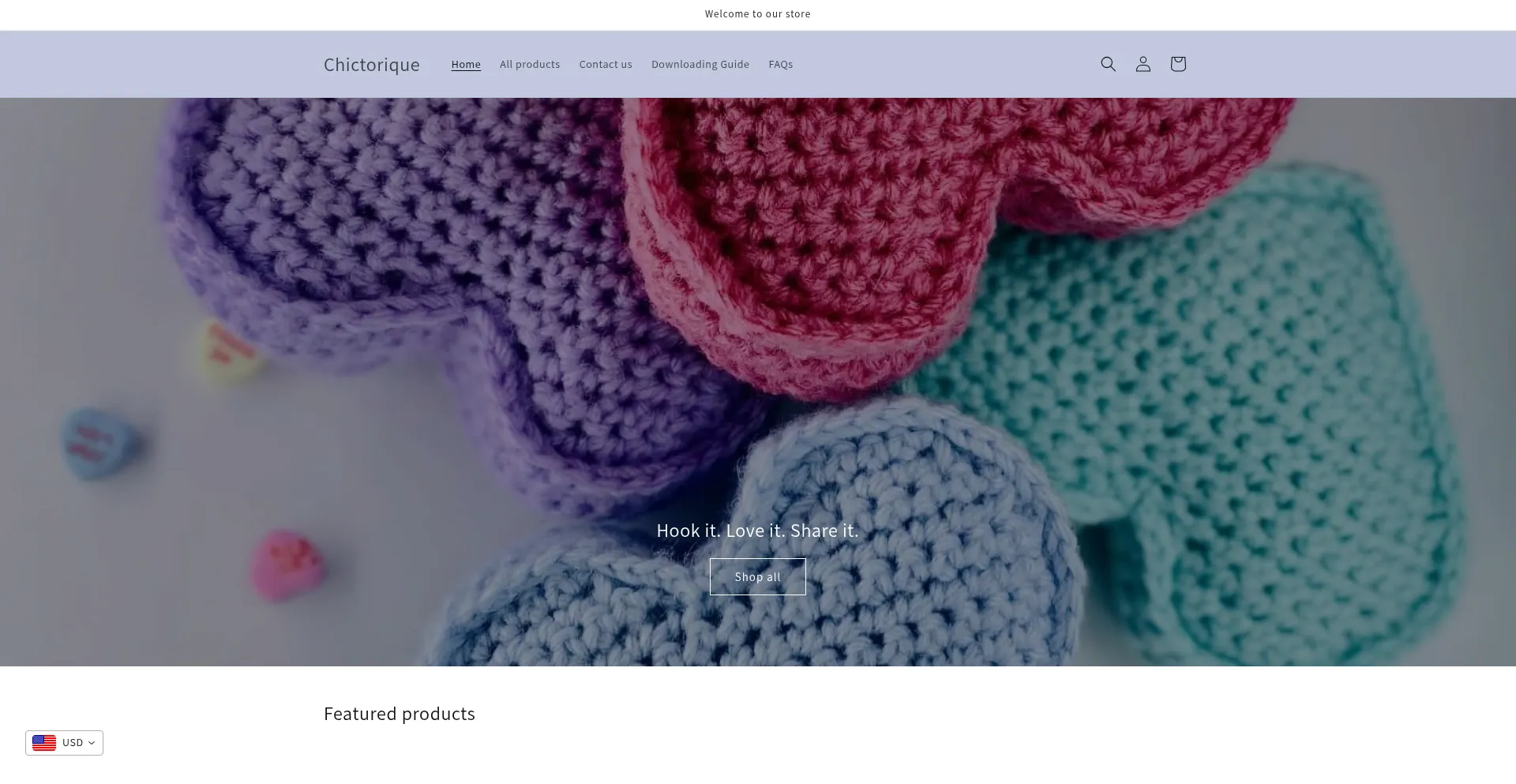The width and height of the screenshot is (1516, 784).
Task: Navigate to the Contact us page
Action: click(x=605, y=65)
